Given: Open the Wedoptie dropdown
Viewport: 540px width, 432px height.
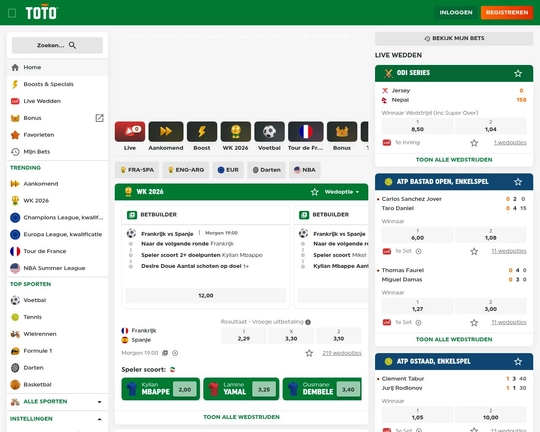Looking at the screenshot, I should tap(342, 192).
